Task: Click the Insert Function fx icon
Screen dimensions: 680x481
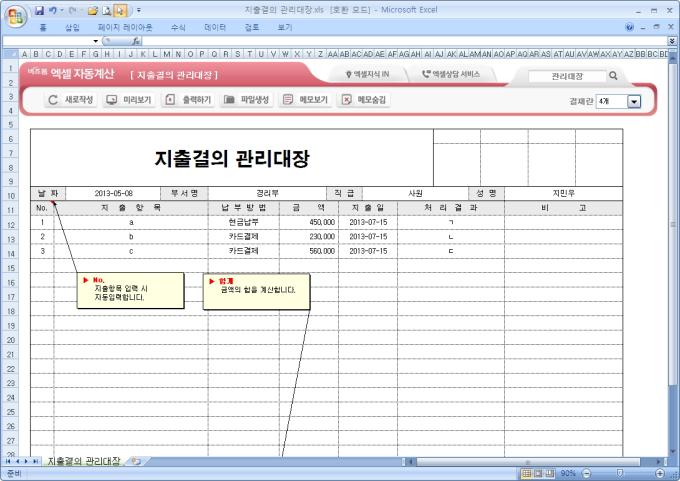Action: [136, 41]
